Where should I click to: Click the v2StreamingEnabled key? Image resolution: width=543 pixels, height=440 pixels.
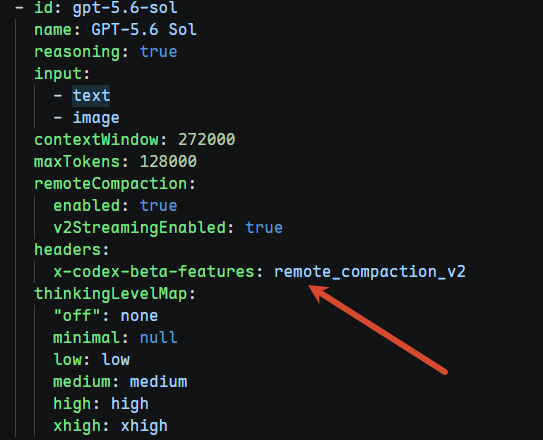coord(140,228)
